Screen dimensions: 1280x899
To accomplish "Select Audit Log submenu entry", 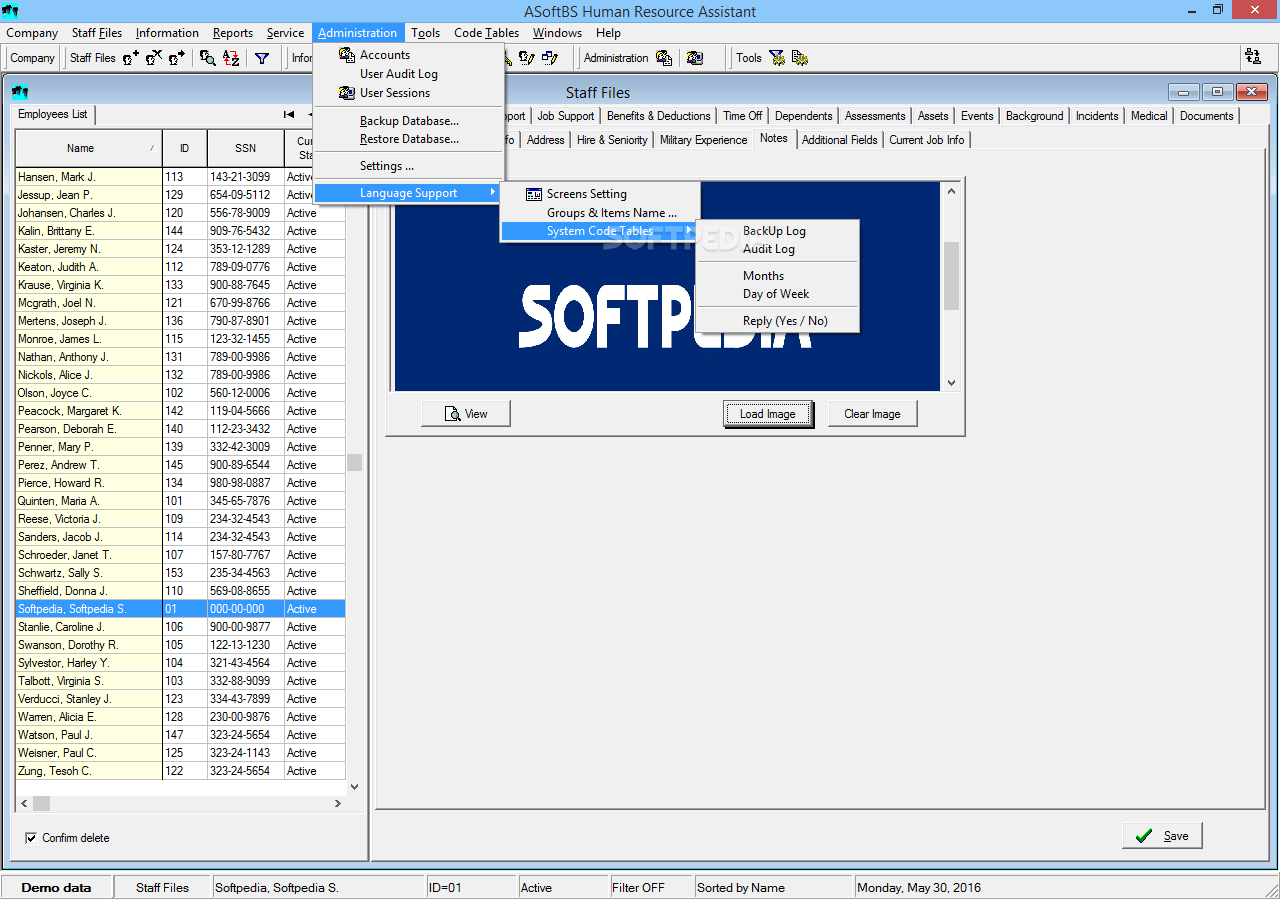I will click(777, 249).
